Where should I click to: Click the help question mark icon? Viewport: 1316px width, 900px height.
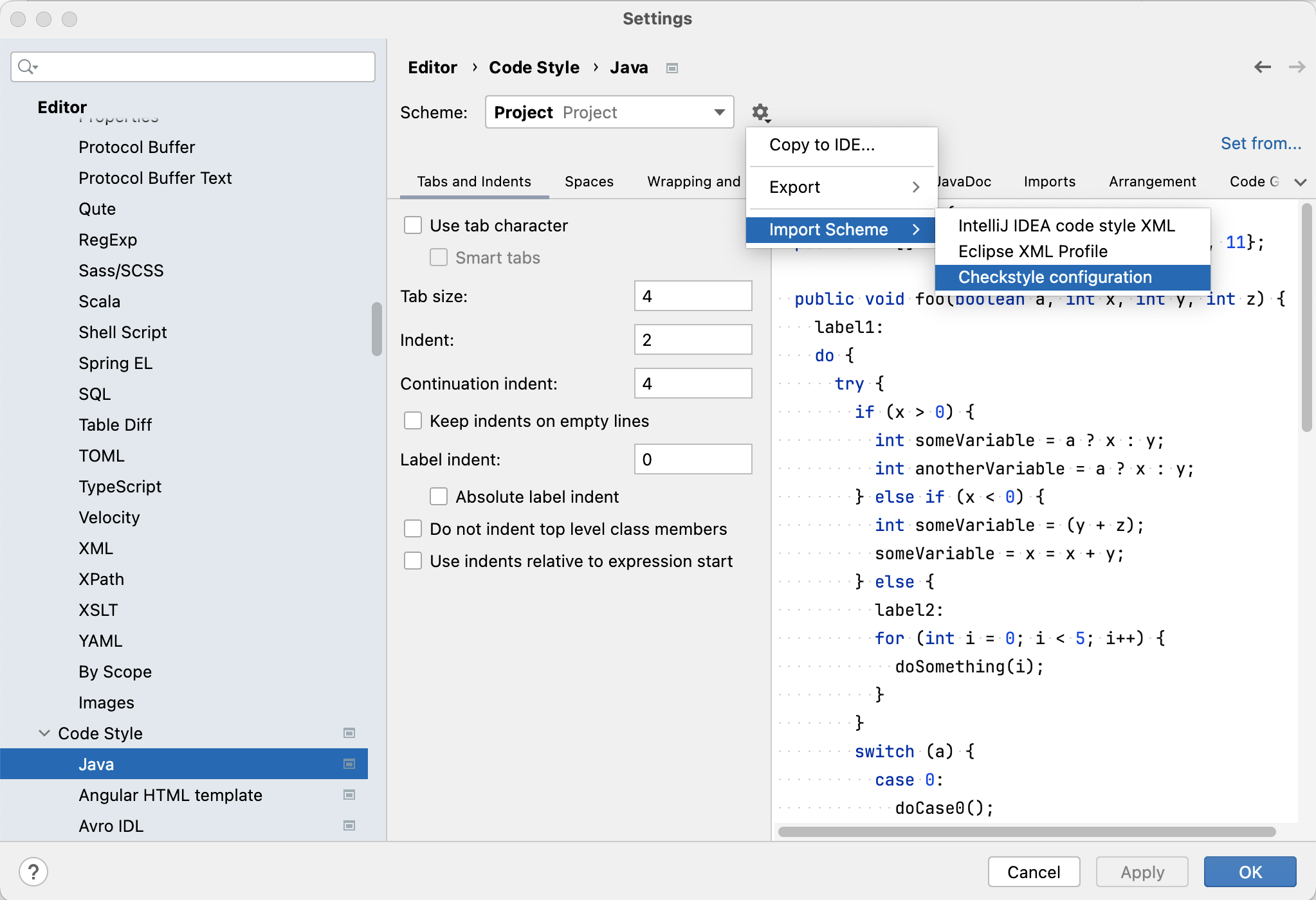(33, 872)
